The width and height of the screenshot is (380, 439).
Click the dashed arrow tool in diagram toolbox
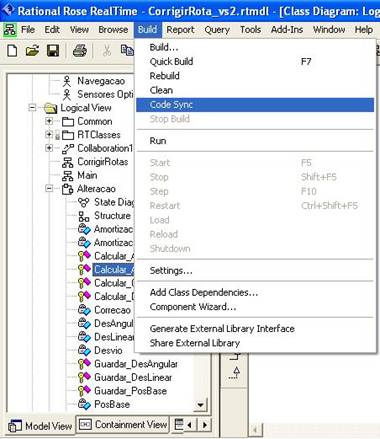coord(235,373)
